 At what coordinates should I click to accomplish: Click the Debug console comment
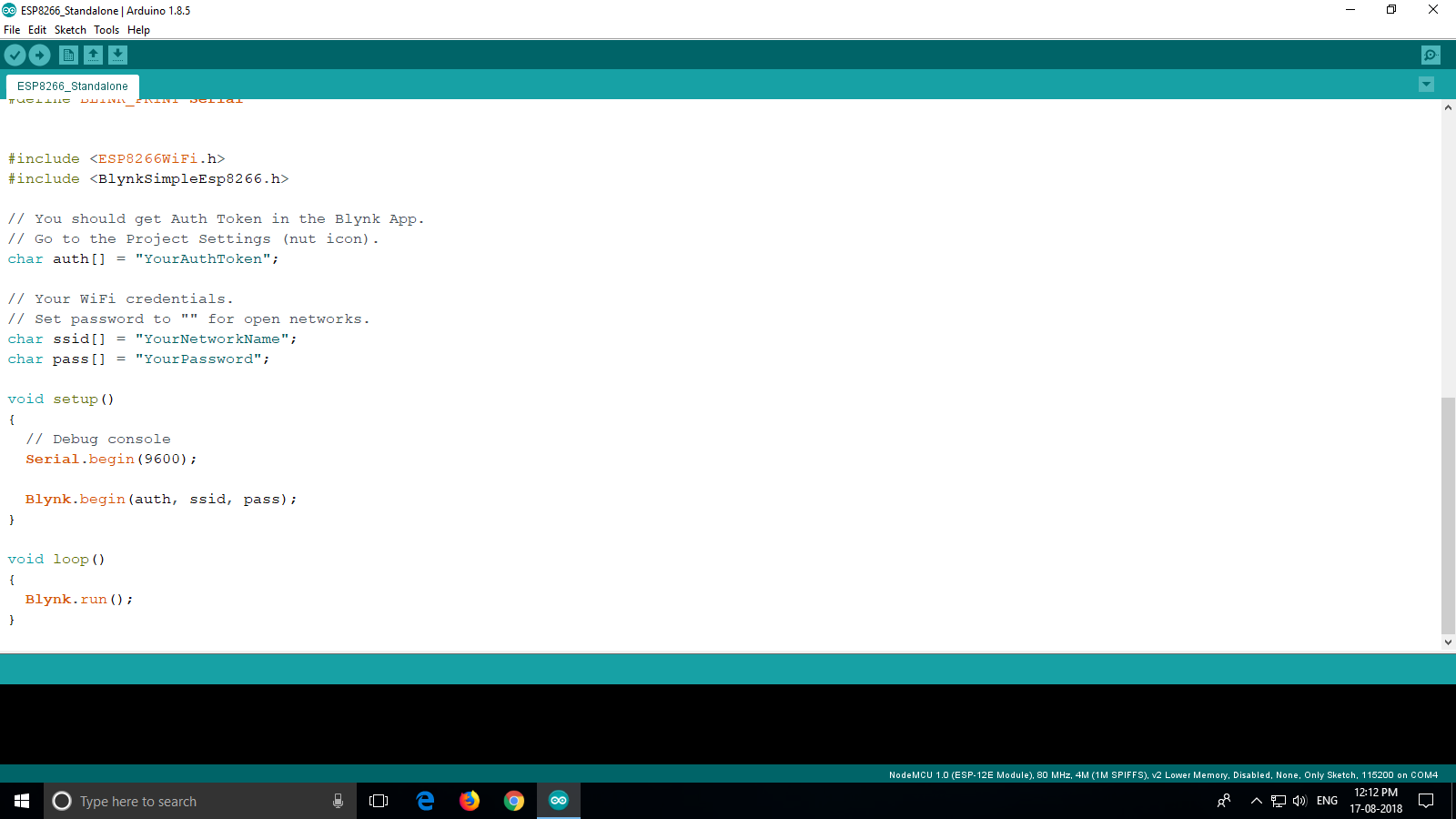(x=98, y=440)
